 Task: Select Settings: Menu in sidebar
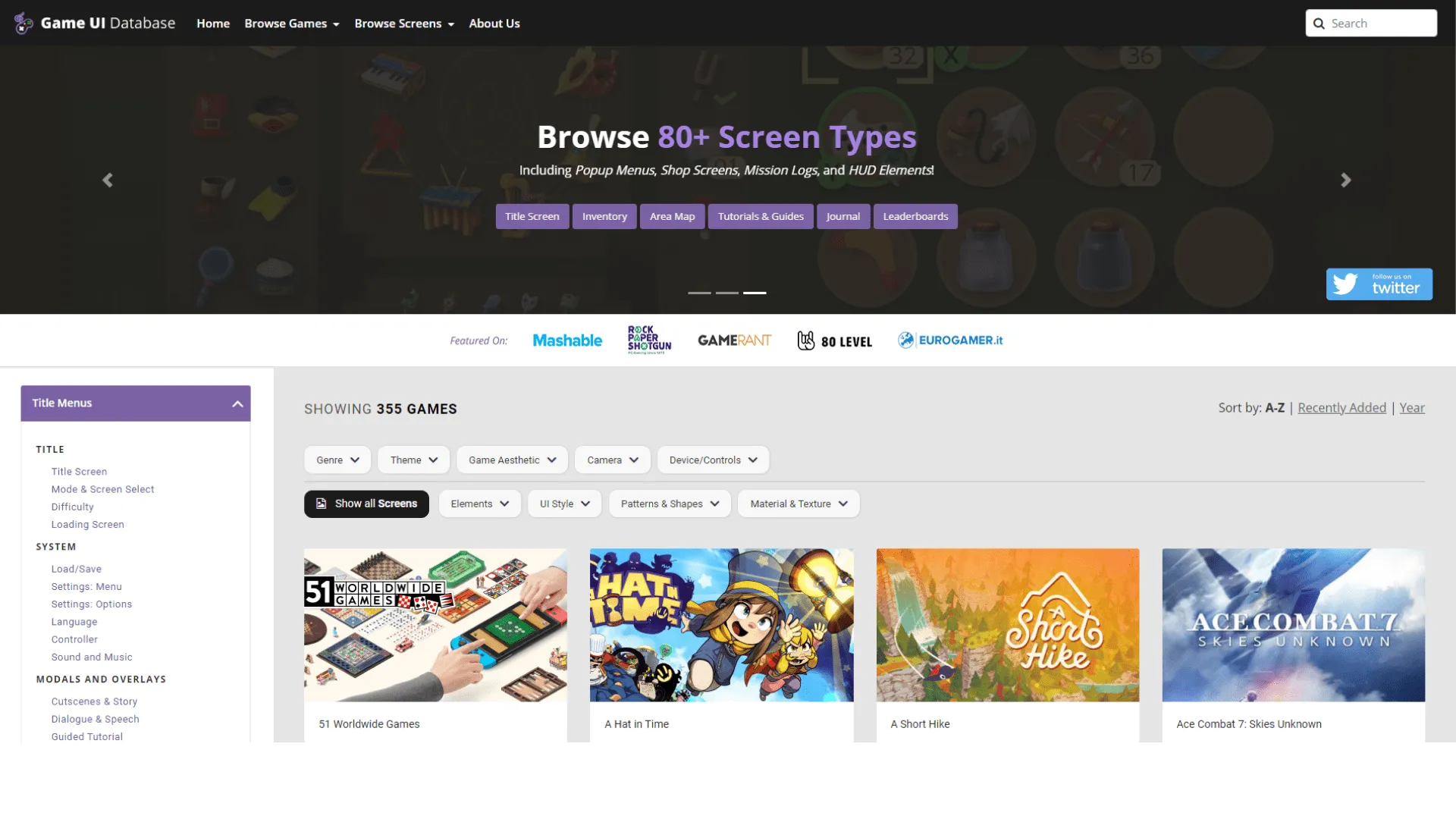[86, 586]
